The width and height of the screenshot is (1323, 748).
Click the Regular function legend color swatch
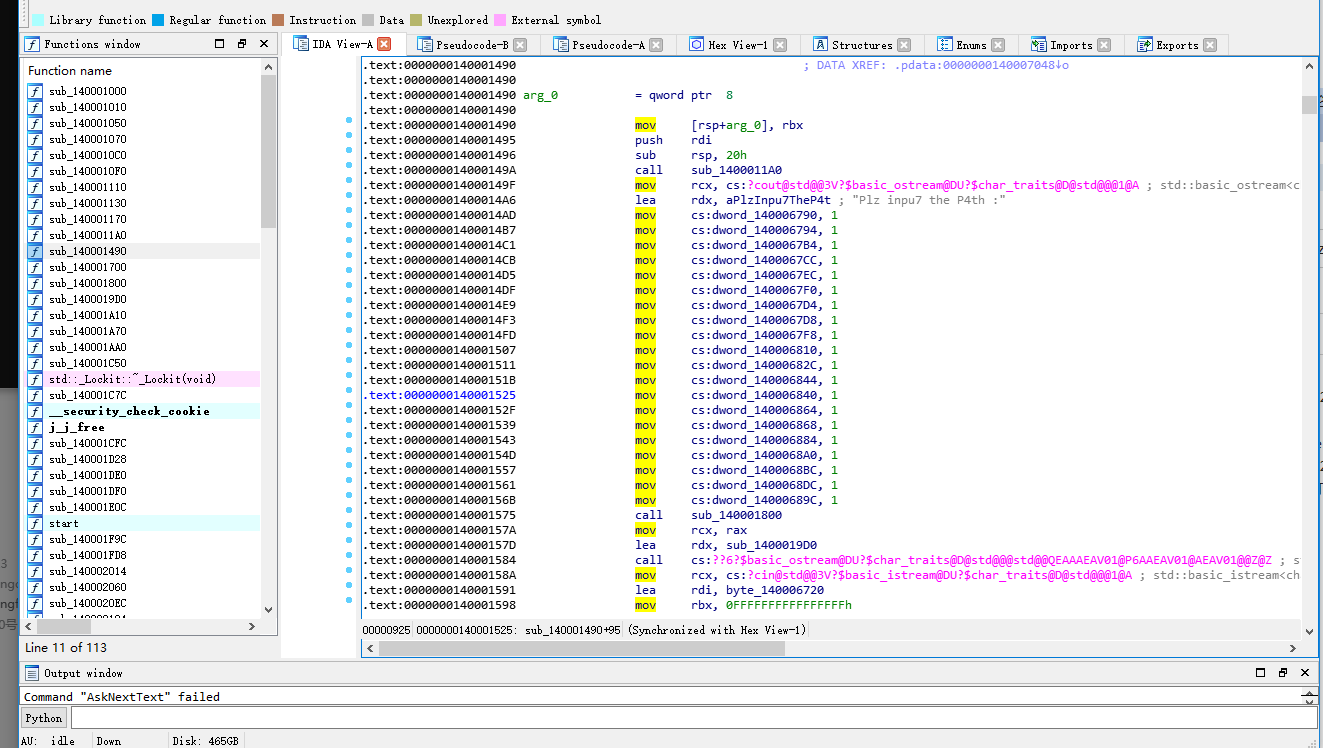[x=158, y=20]
